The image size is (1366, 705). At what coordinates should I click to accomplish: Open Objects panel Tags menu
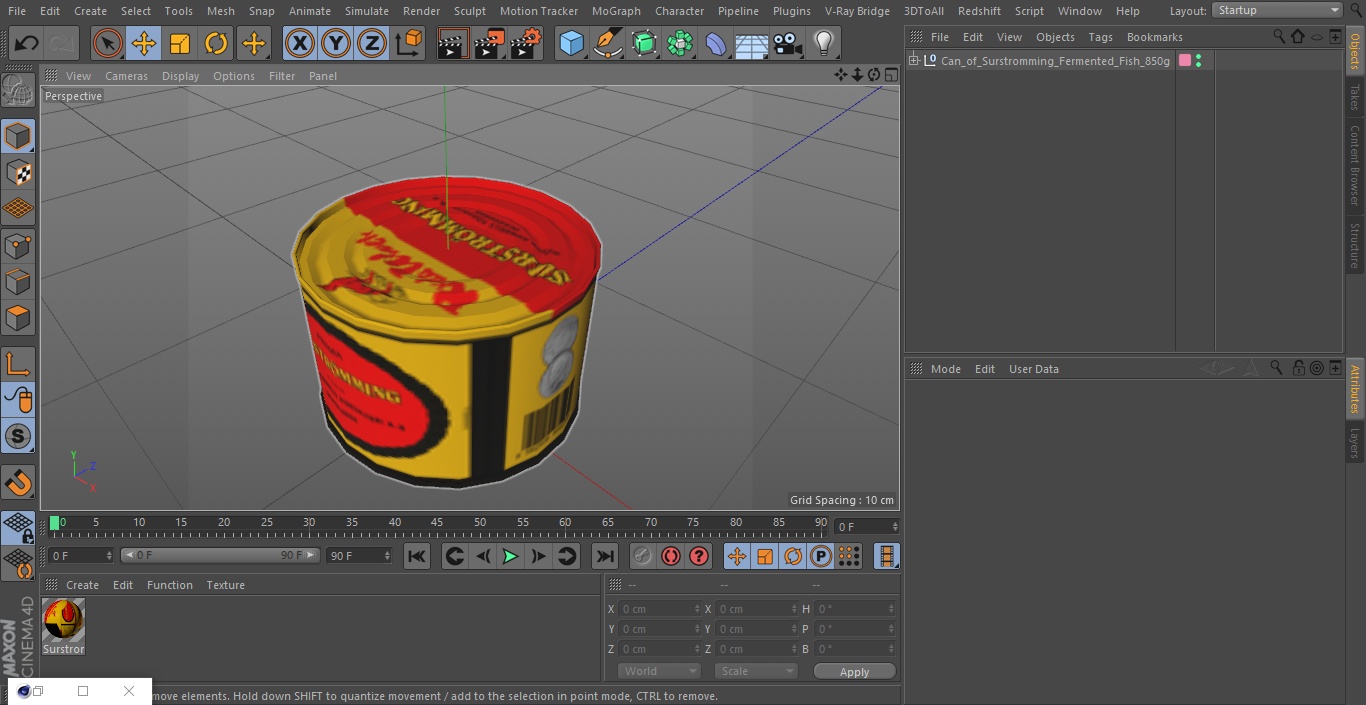coord(1100,37)
